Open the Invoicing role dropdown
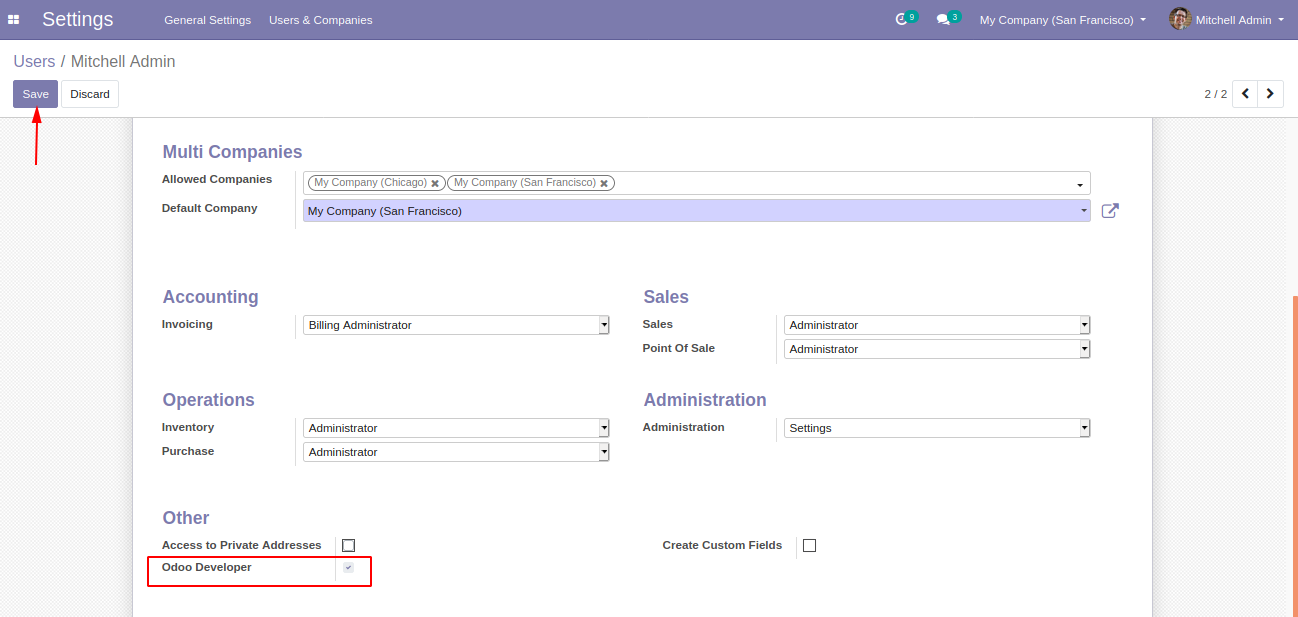The image size is (1298, 617). [x=456, y=325]
